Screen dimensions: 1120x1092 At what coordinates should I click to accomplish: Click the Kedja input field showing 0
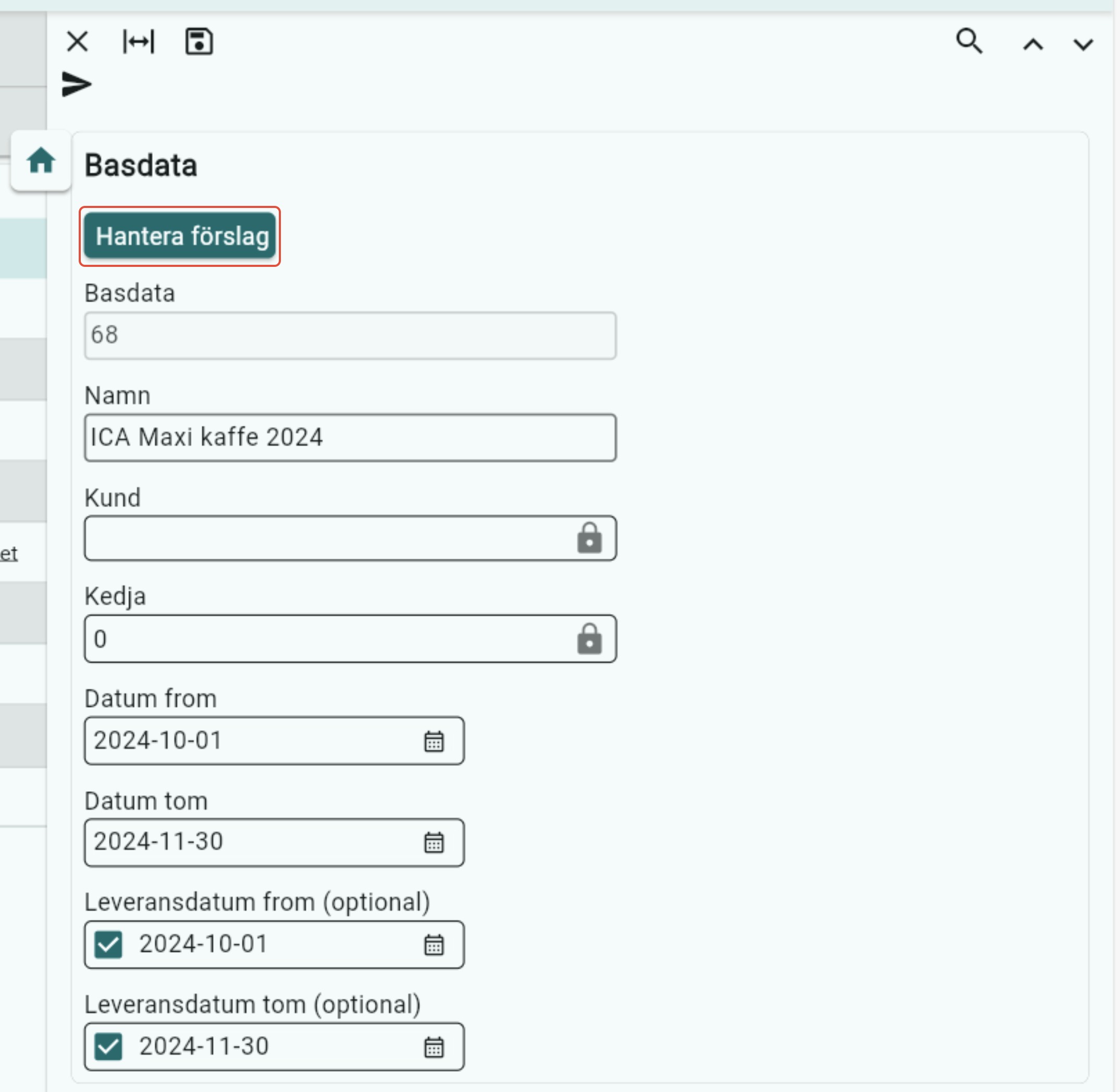327,639
